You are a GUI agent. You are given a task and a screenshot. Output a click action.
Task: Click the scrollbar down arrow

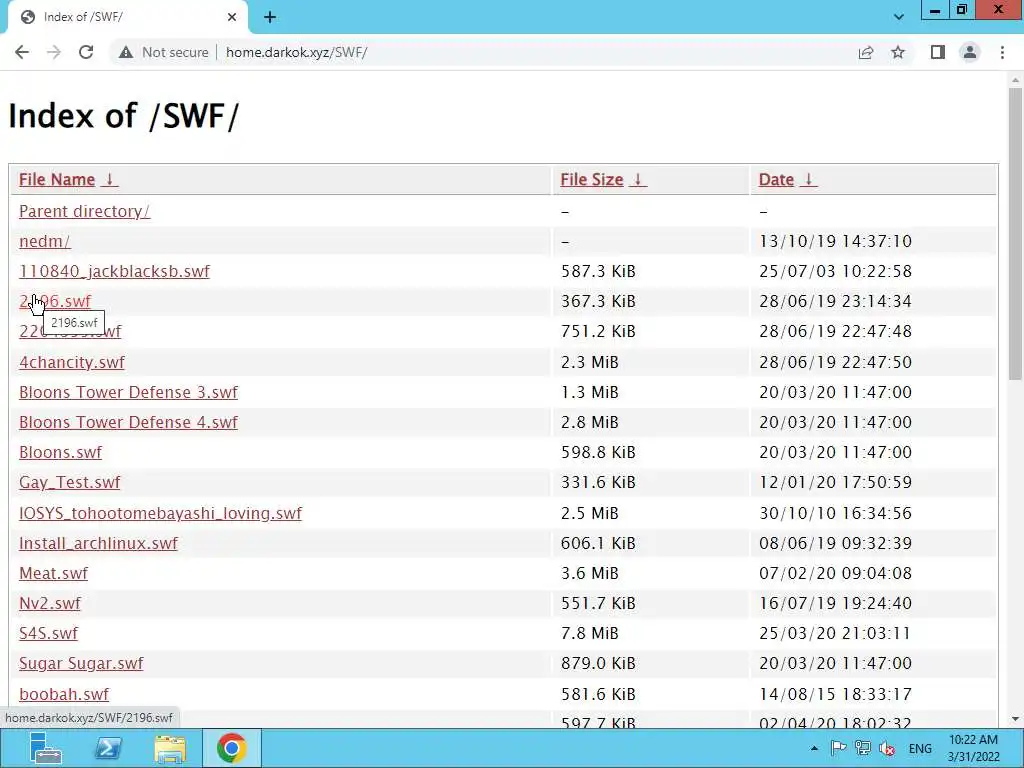[1015, 719]
